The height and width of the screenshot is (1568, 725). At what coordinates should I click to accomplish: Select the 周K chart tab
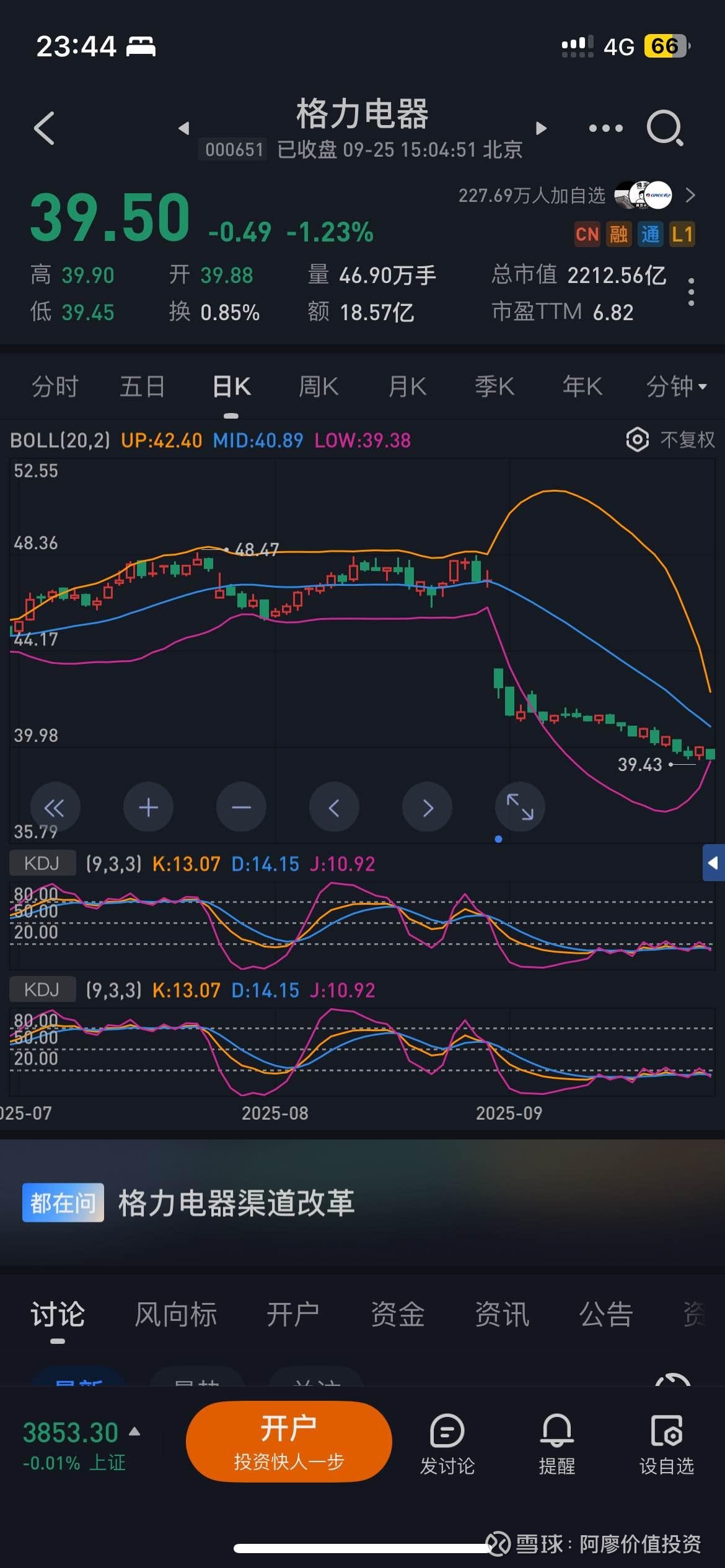pos(319,386)
